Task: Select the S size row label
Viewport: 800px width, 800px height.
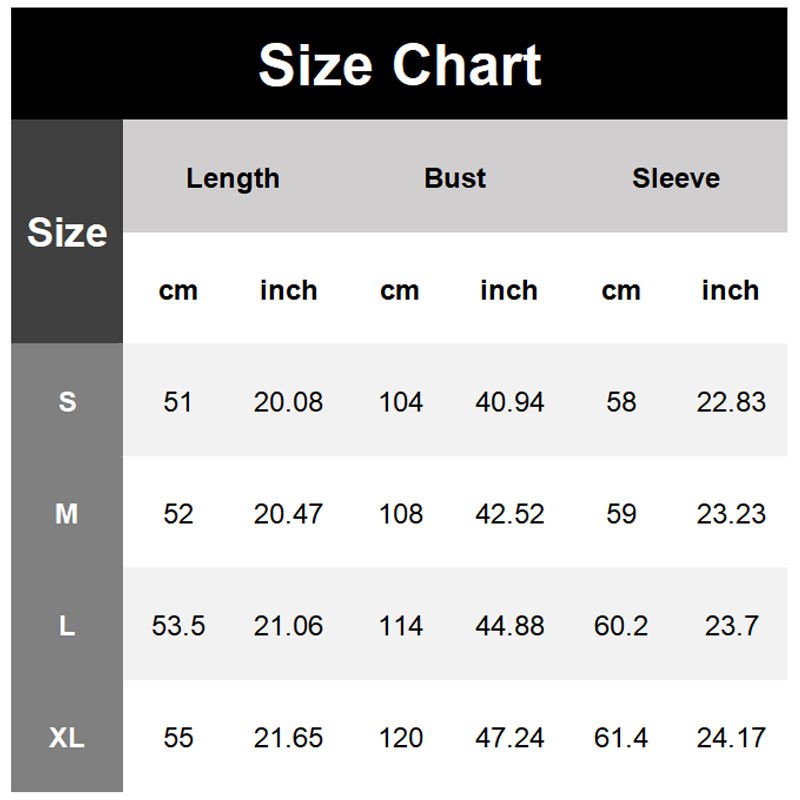Action: click(67, 402)
